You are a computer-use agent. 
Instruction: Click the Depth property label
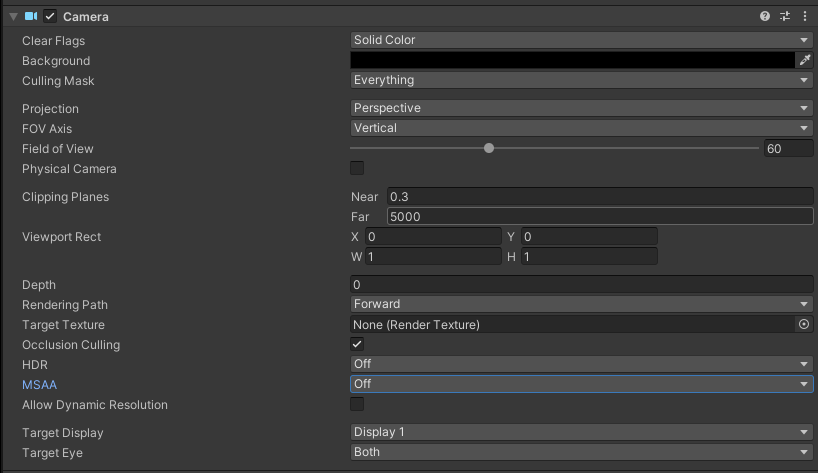(39, 285)
